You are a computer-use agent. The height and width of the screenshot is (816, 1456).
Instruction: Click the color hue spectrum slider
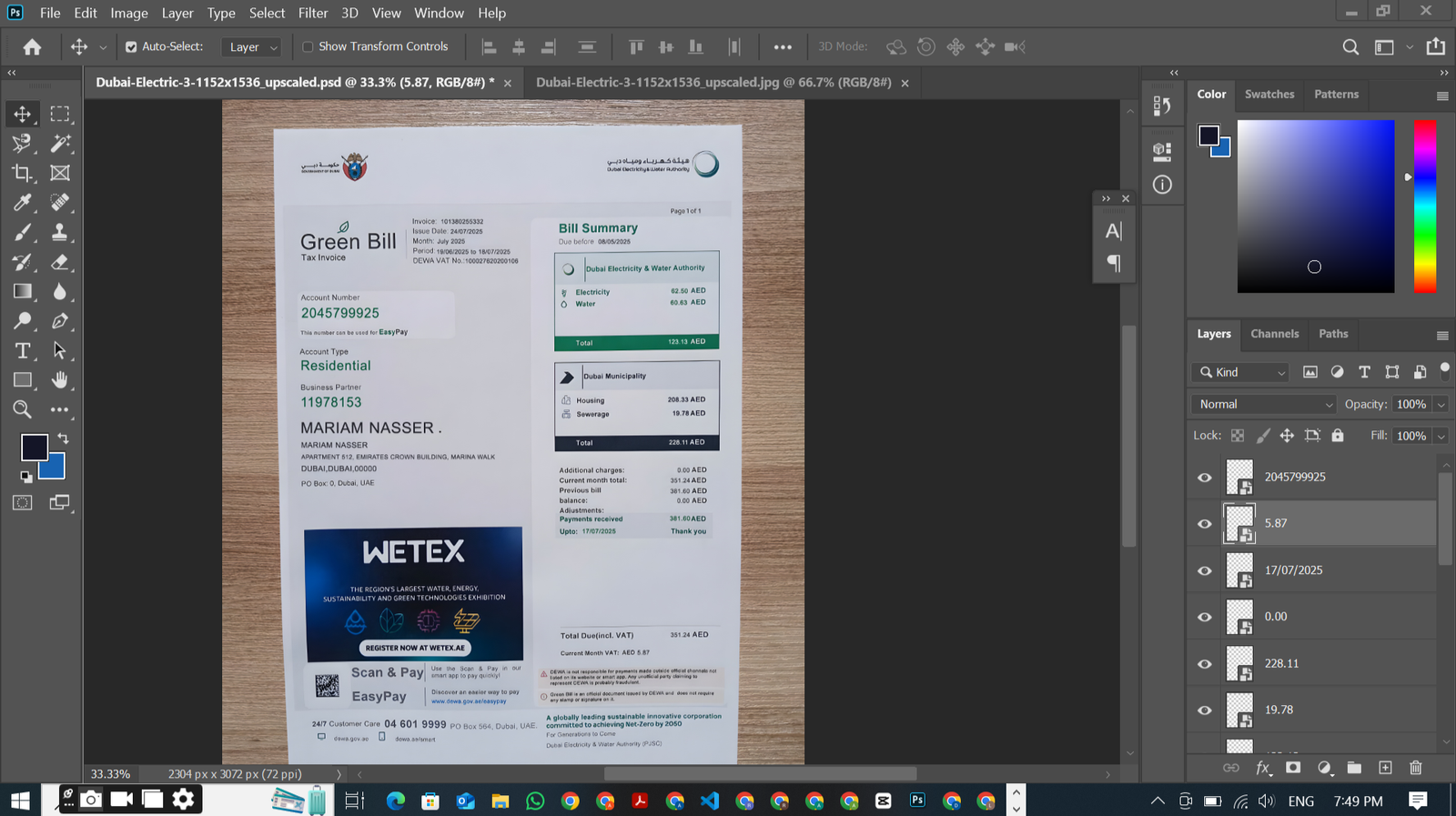click(x=1424, y=207)
